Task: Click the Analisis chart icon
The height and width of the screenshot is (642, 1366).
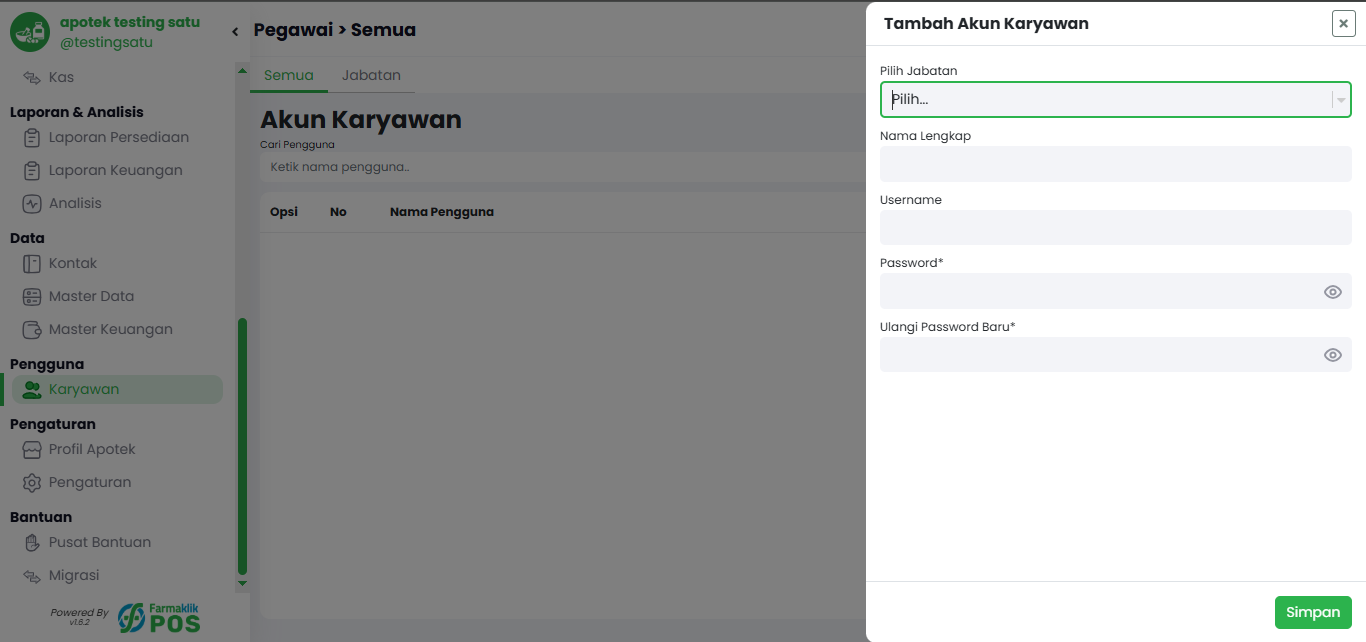Action: [32, 203]
